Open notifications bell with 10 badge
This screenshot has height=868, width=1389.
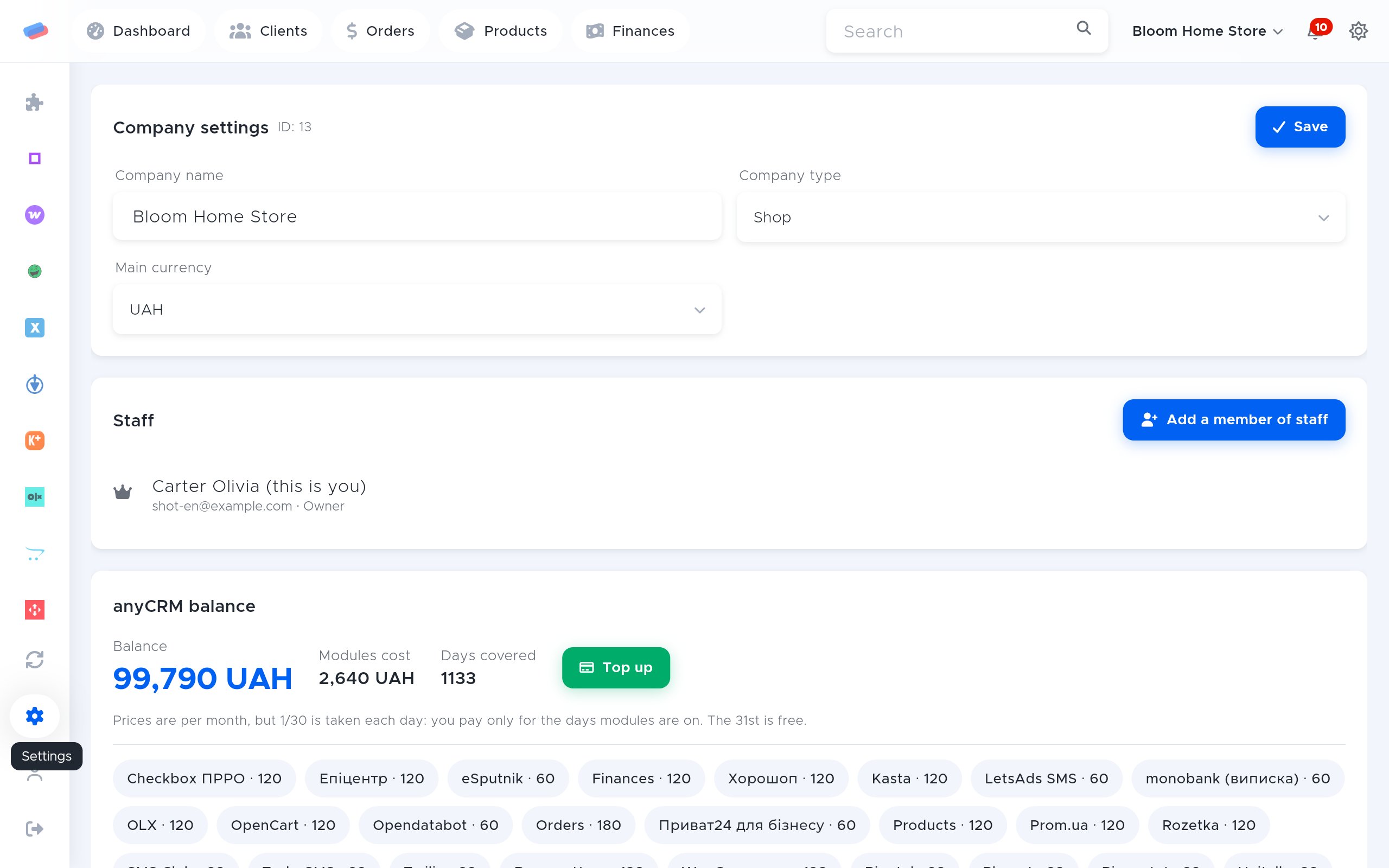(x=1318, y=30)
